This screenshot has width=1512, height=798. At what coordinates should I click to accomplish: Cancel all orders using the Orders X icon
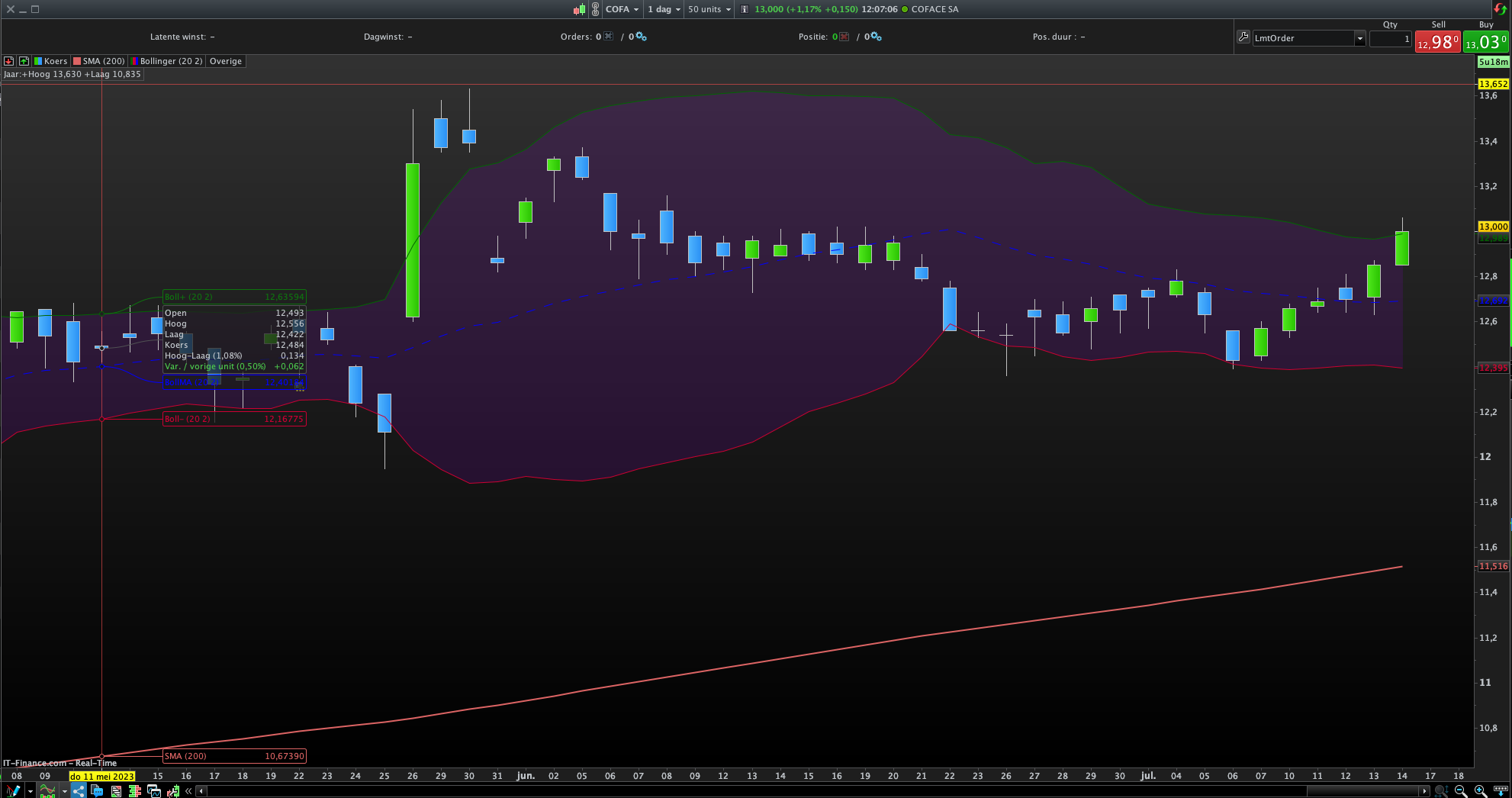609,37
